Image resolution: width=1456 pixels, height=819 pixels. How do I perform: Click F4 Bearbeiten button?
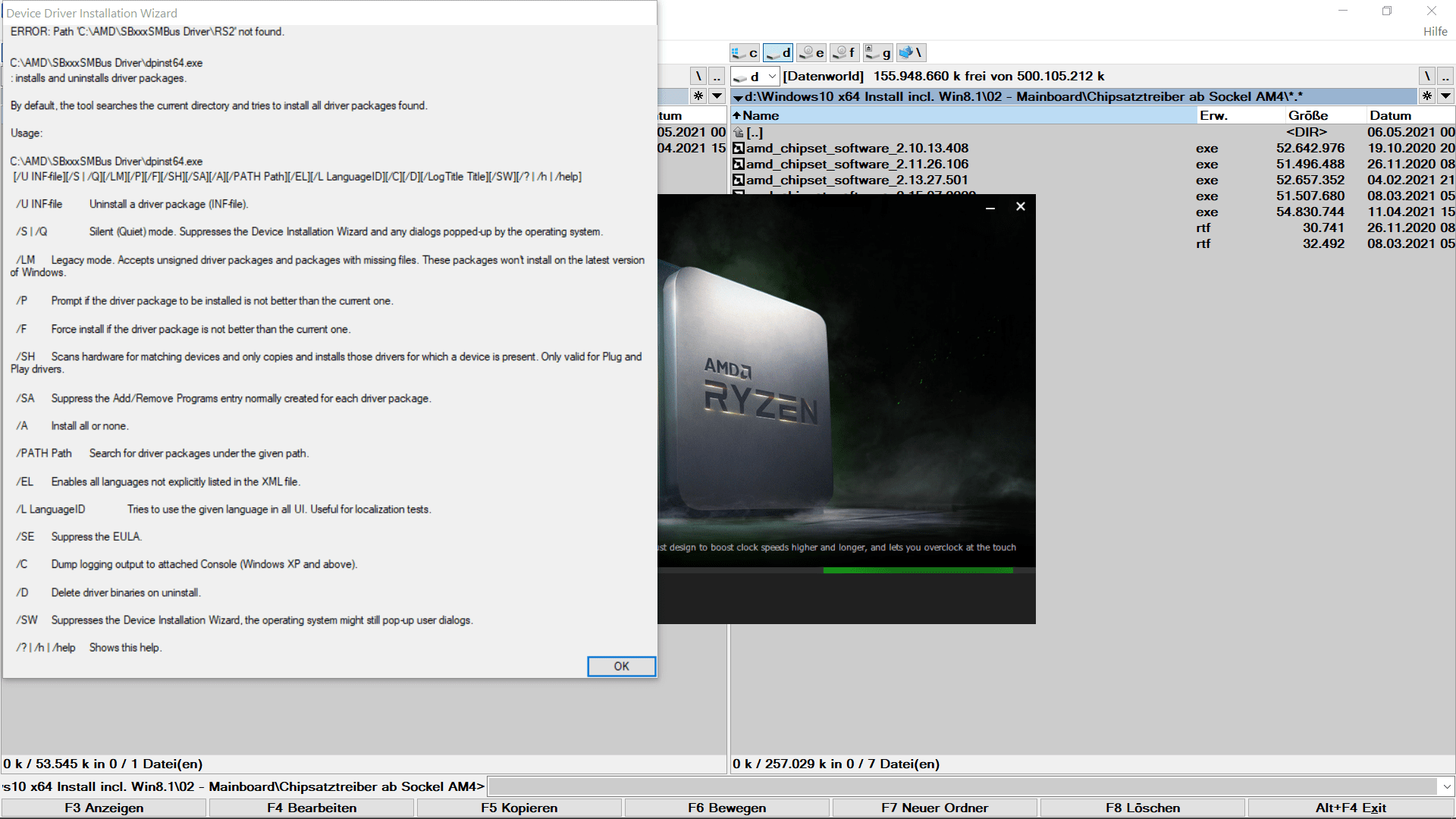click(x=312, y=808)
